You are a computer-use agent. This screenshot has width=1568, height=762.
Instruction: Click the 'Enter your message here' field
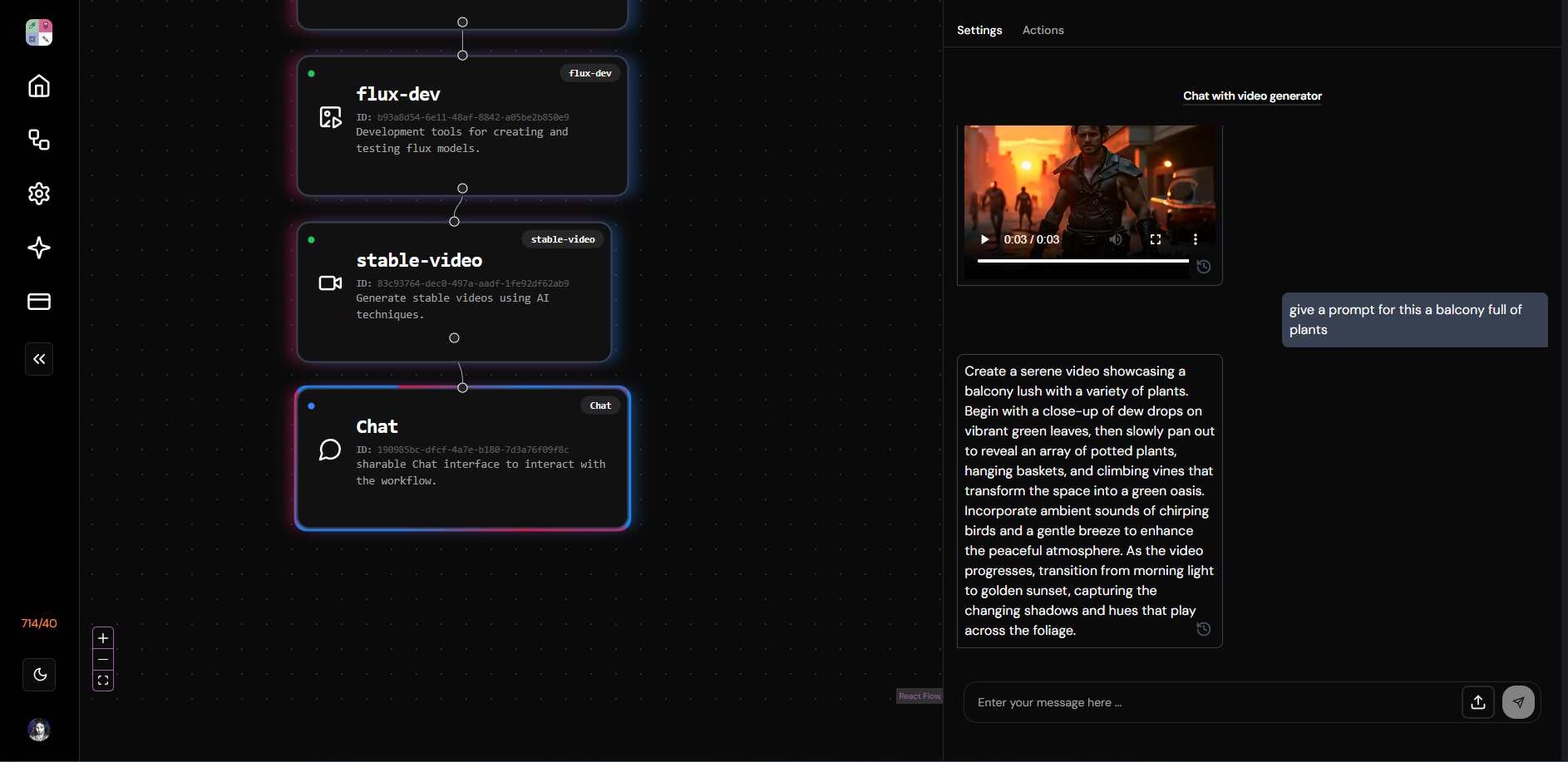[x=1164, y=702]
